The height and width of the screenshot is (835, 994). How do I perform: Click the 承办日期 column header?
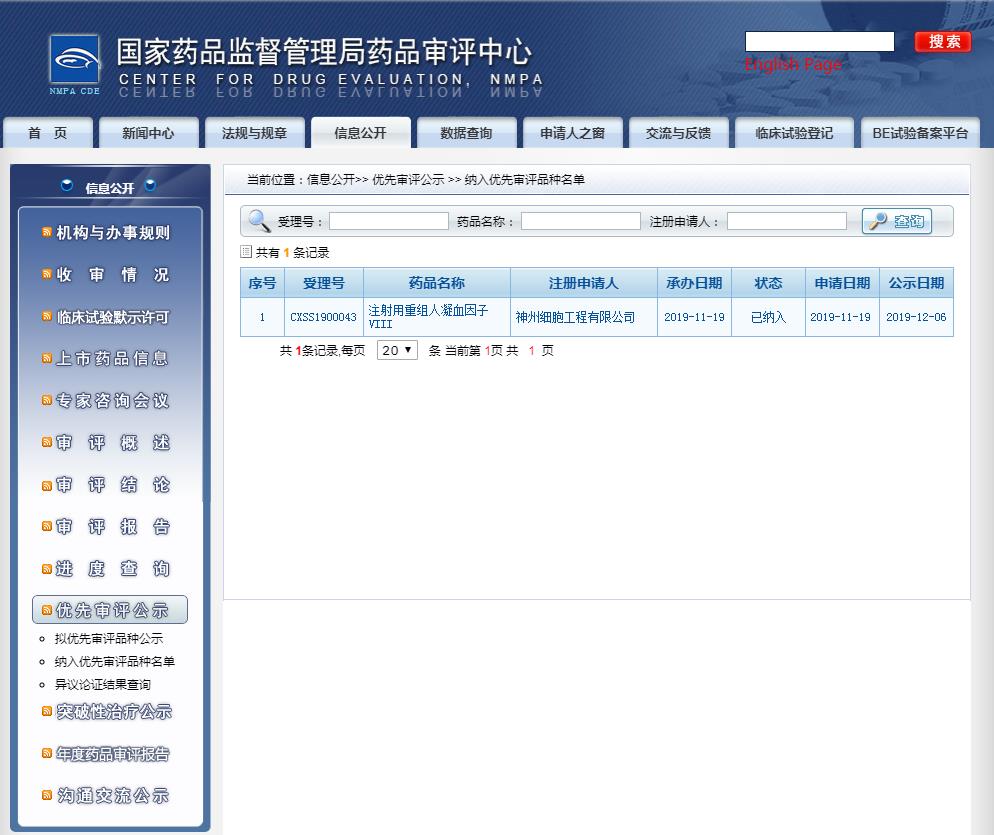click(x=694, y=283)
